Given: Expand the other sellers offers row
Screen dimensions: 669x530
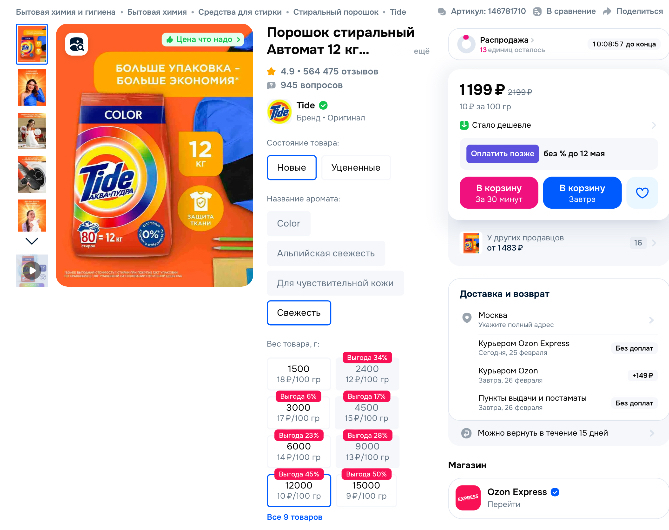Looking at the screenshot, I should pos(653,242).
